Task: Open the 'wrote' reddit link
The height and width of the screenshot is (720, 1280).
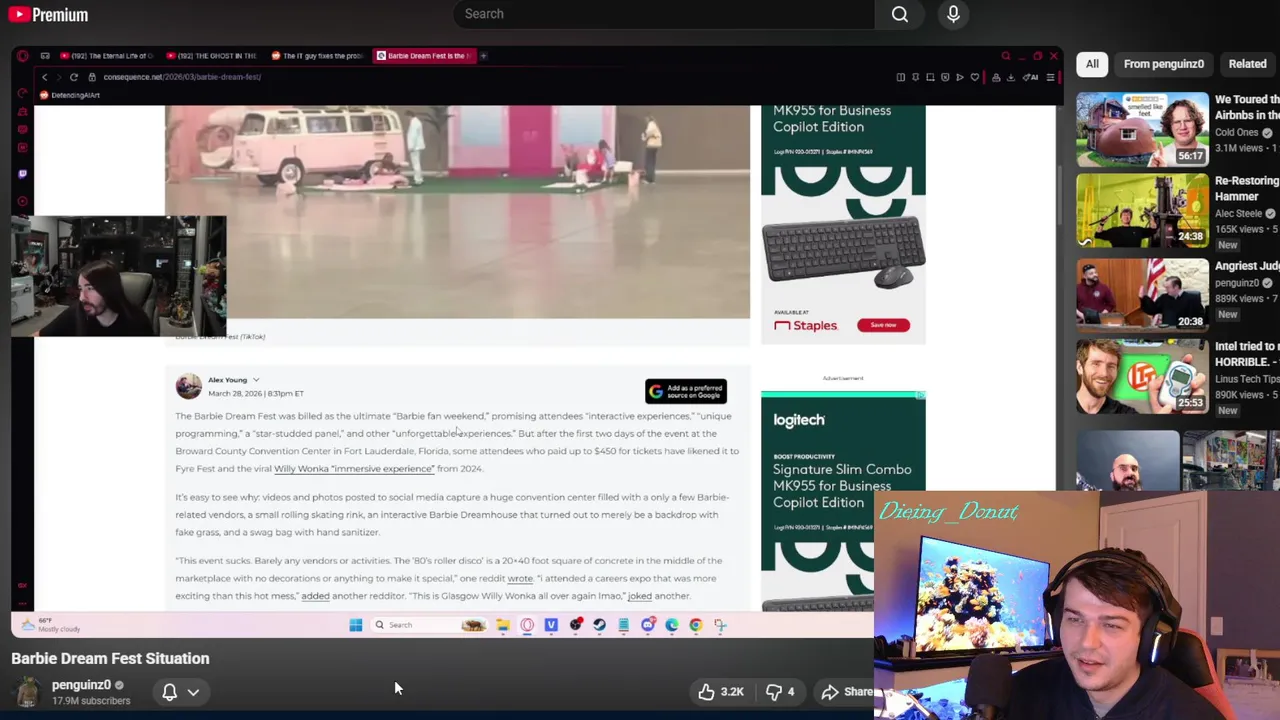Action: (x=520, y=578)
